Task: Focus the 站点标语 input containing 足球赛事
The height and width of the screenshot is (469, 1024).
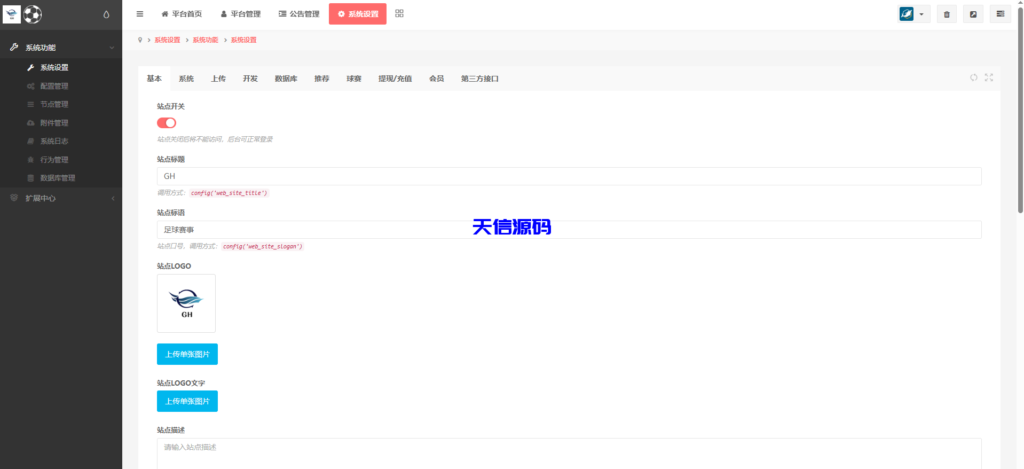Action: 569,229
